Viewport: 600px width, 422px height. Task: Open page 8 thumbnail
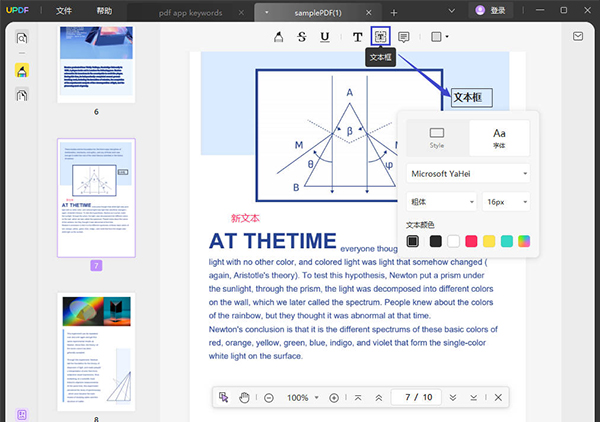[x=96, y=349]
